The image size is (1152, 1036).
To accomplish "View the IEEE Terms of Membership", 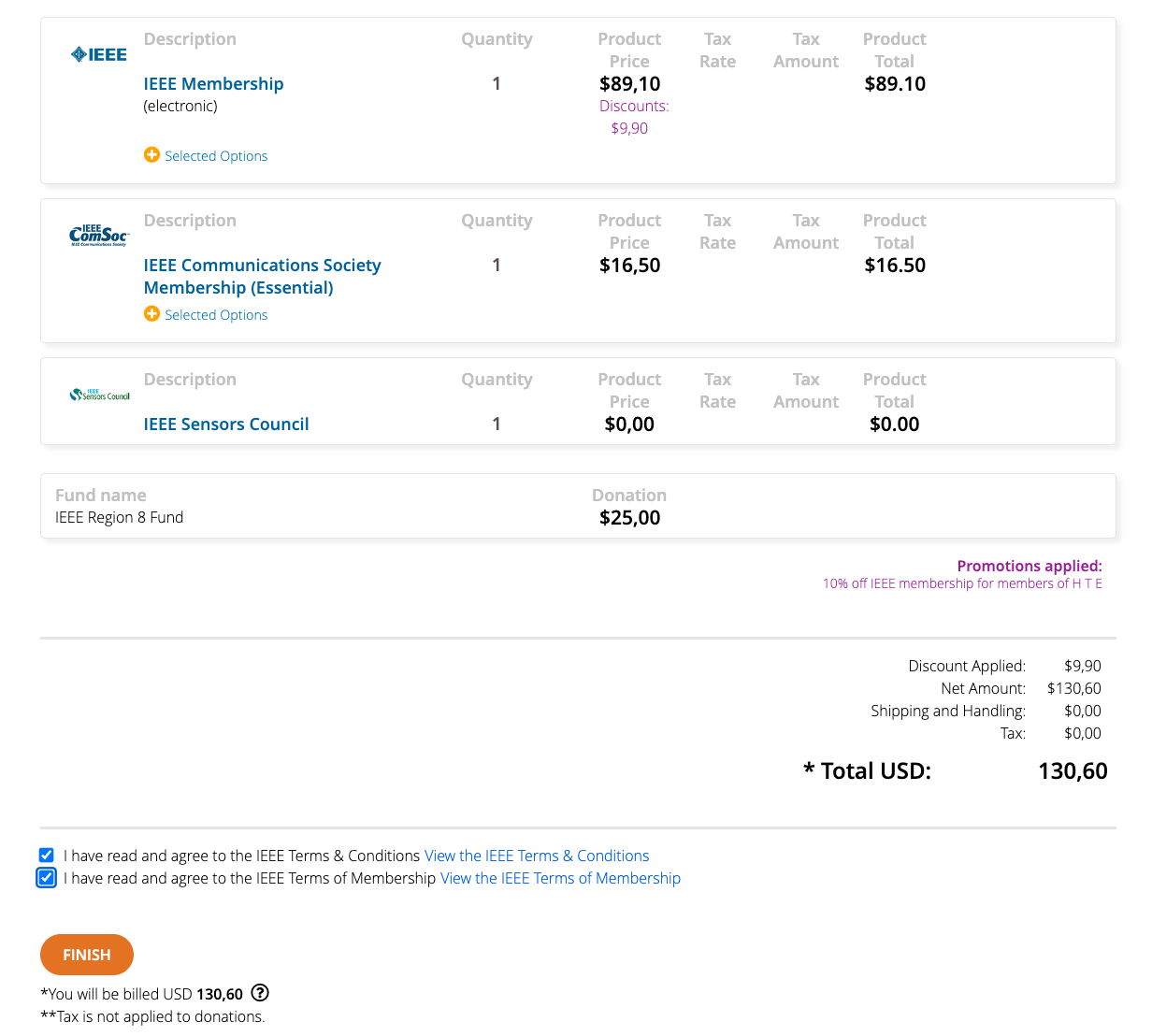I will [x=560, y=878].
